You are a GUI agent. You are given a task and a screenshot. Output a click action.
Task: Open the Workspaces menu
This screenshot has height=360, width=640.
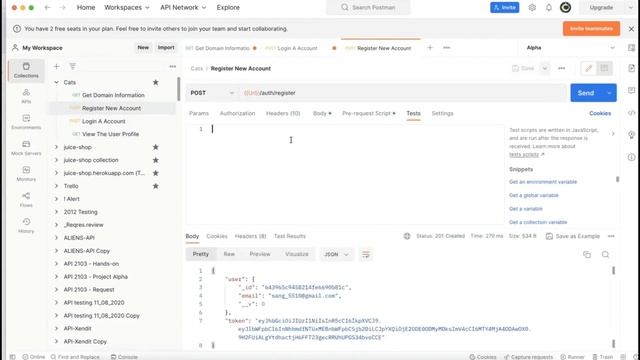coord(127,7)
